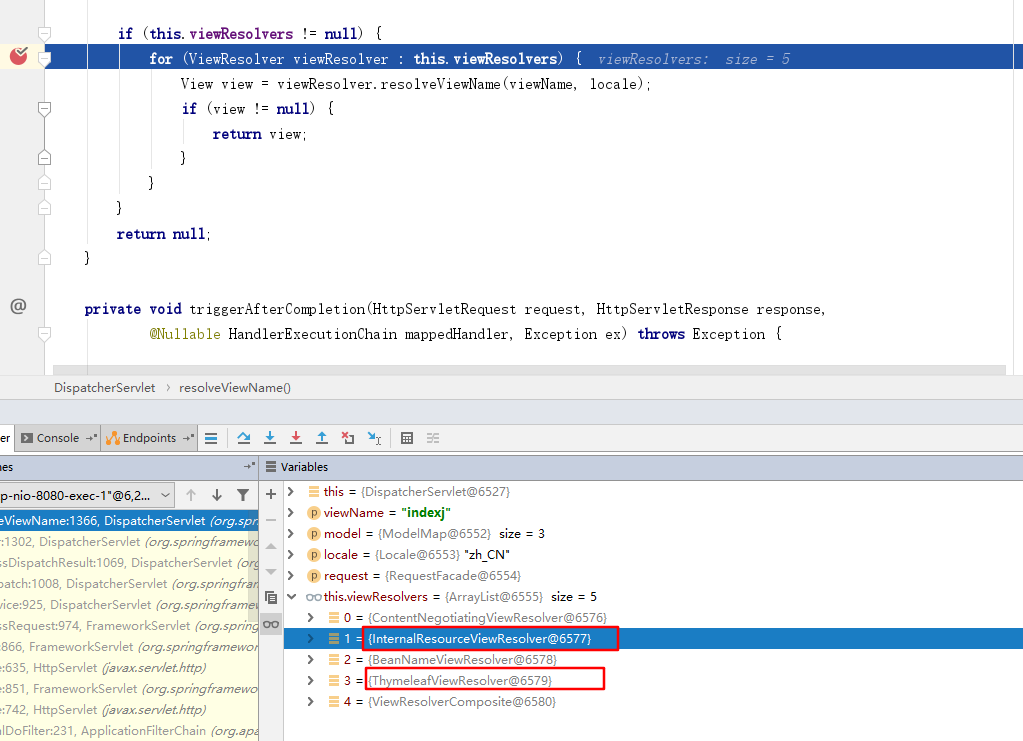Collapse the this.viewResolvers variable node

click(292, 597)
